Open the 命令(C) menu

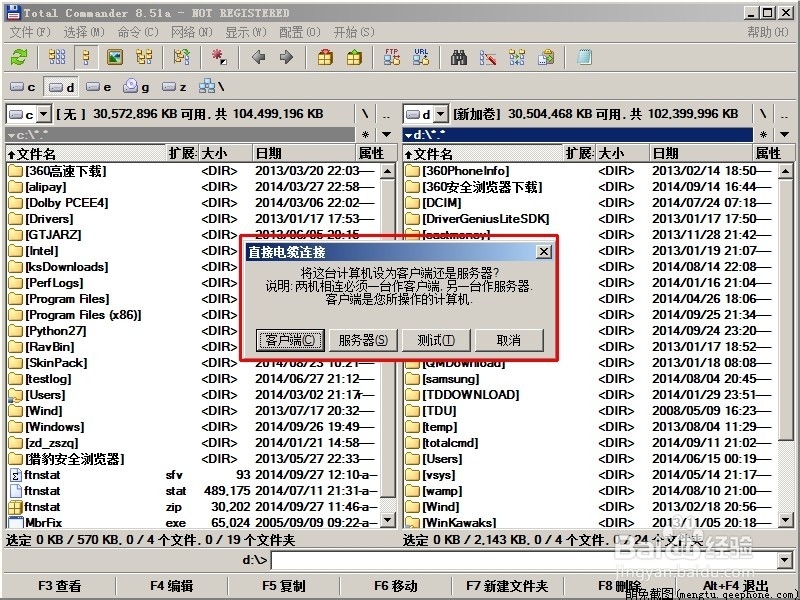pyautogui.click(x=138, y=32)
